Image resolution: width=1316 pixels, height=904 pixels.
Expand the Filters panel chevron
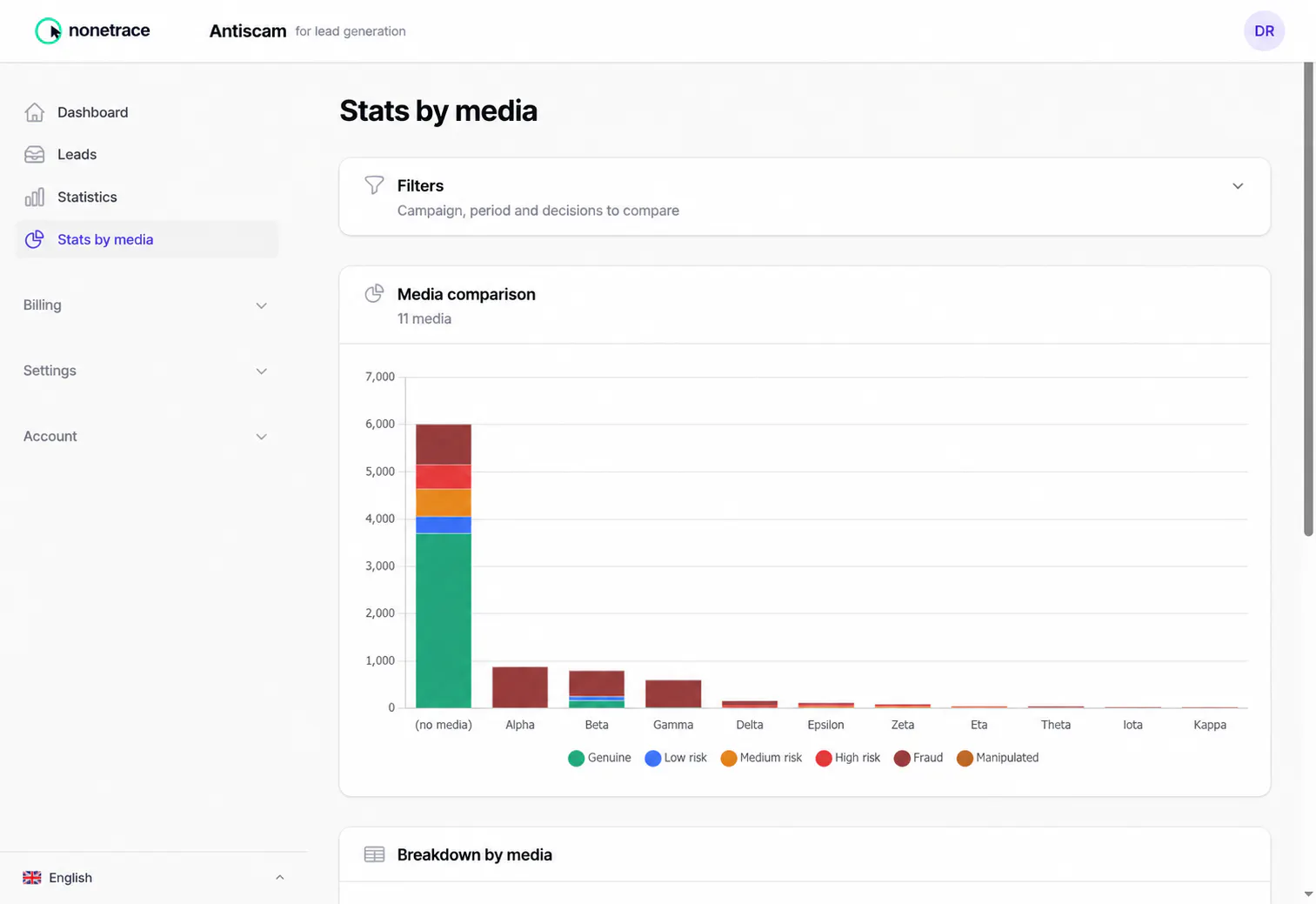pos(1238,186)
